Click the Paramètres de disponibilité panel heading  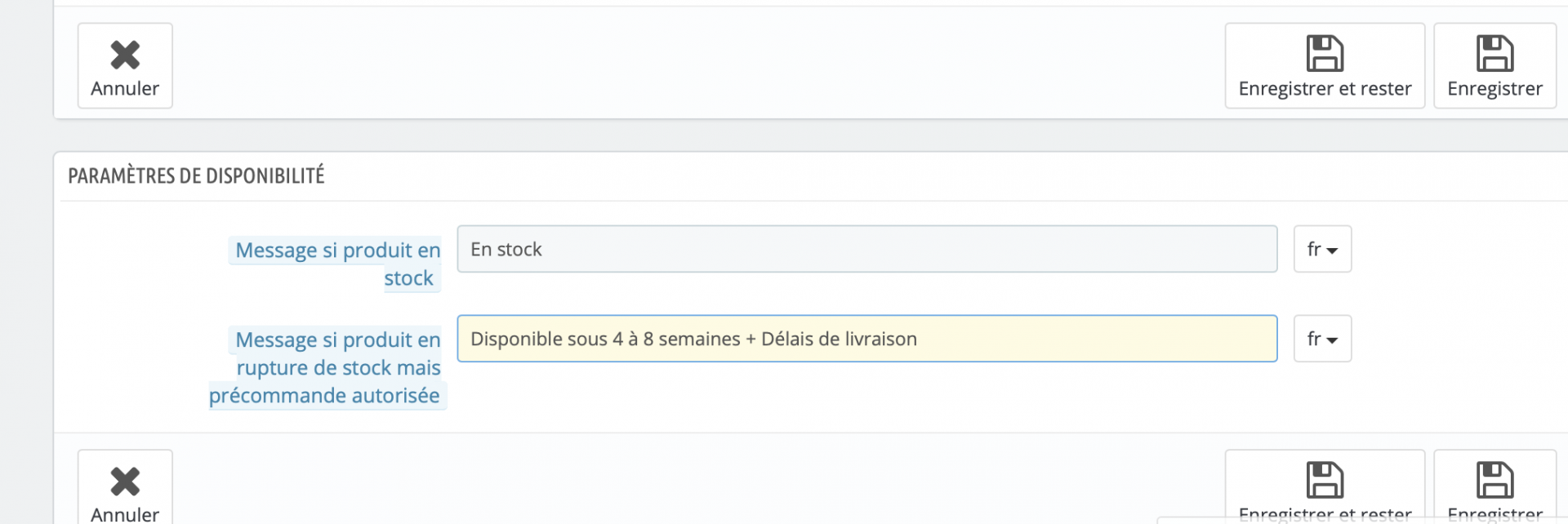tap(196, 175)
